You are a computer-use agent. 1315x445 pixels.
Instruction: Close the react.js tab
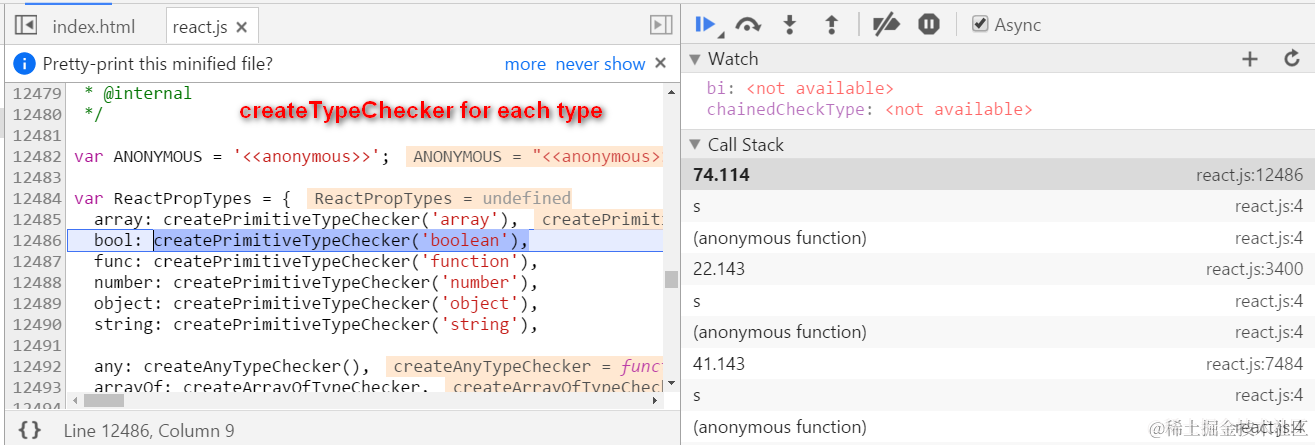242,27
